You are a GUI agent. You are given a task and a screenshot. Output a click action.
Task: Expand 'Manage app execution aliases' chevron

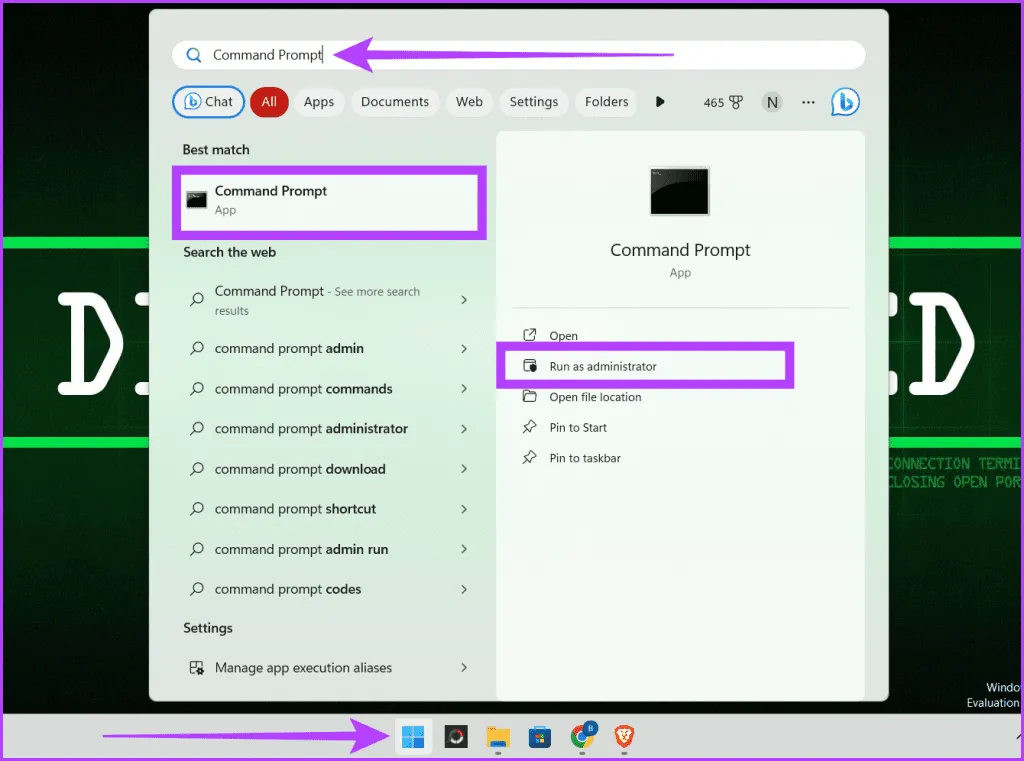[x=464, y=667]
